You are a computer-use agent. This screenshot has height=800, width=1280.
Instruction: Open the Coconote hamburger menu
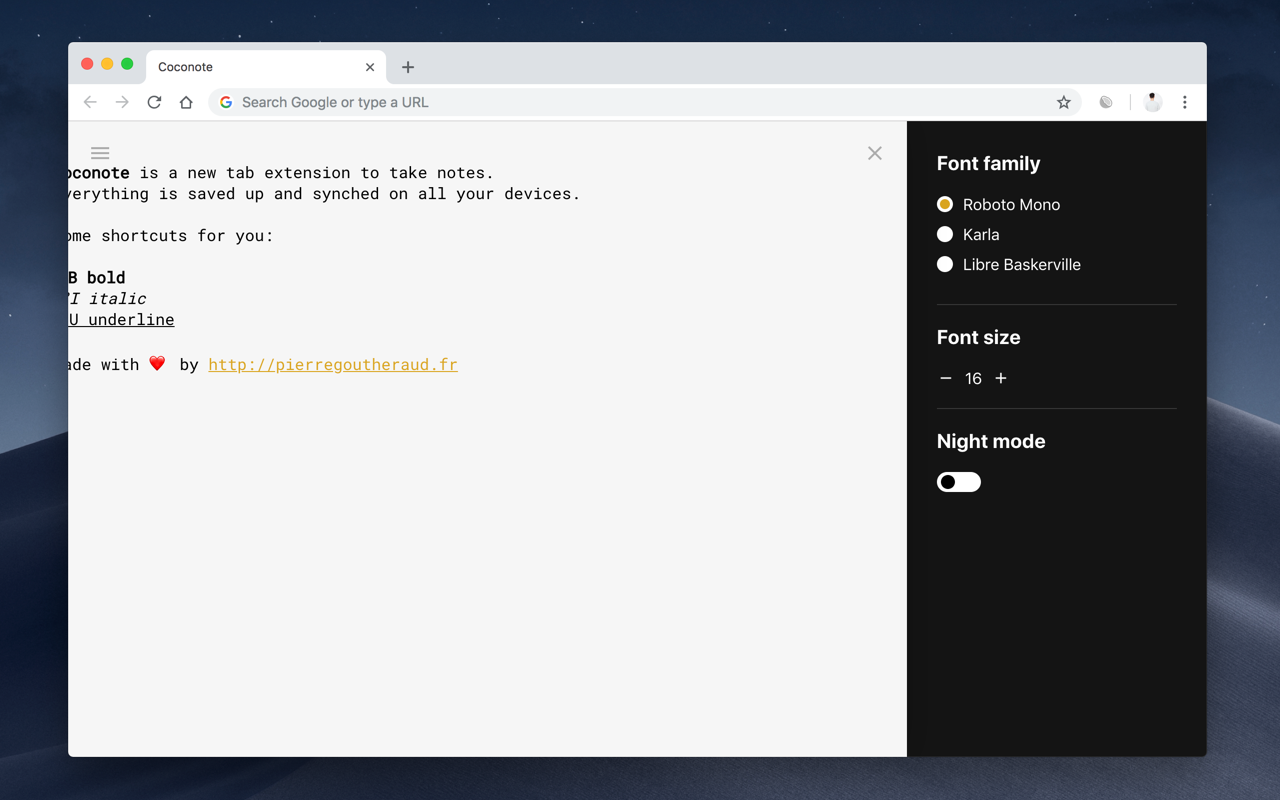pyautogui.click(x=100, y=153)
